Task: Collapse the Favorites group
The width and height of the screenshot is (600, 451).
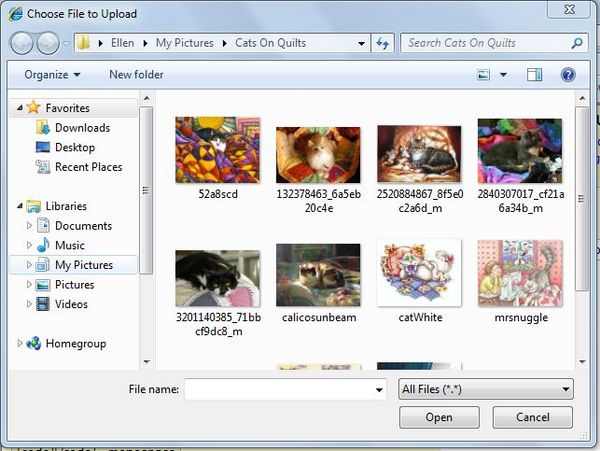Action: coord(20,108)
